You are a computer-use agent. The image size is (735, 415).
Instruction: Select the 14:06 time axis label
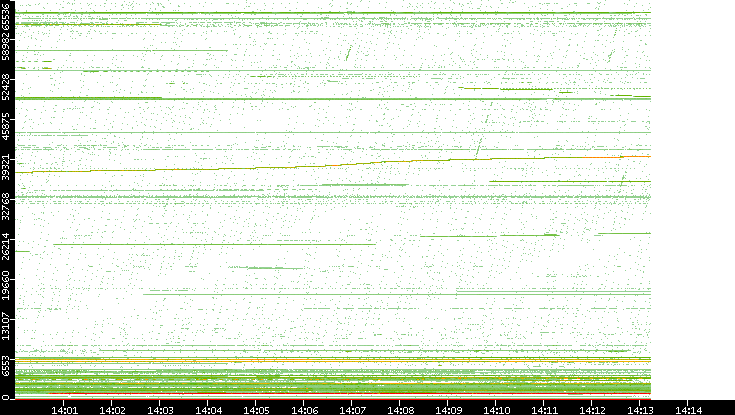305,408
